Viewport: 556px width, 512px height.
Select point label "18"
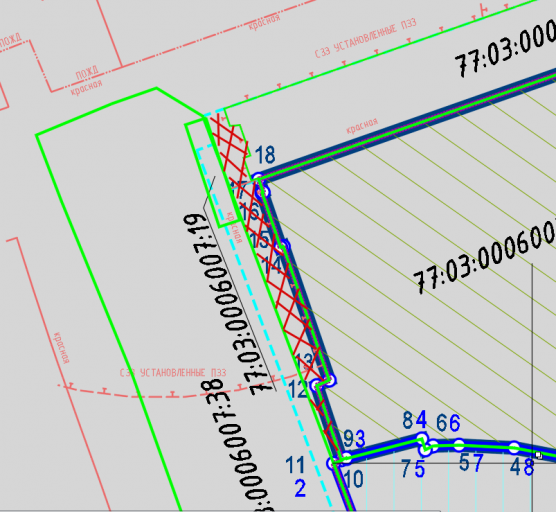(x=265, y=155)
